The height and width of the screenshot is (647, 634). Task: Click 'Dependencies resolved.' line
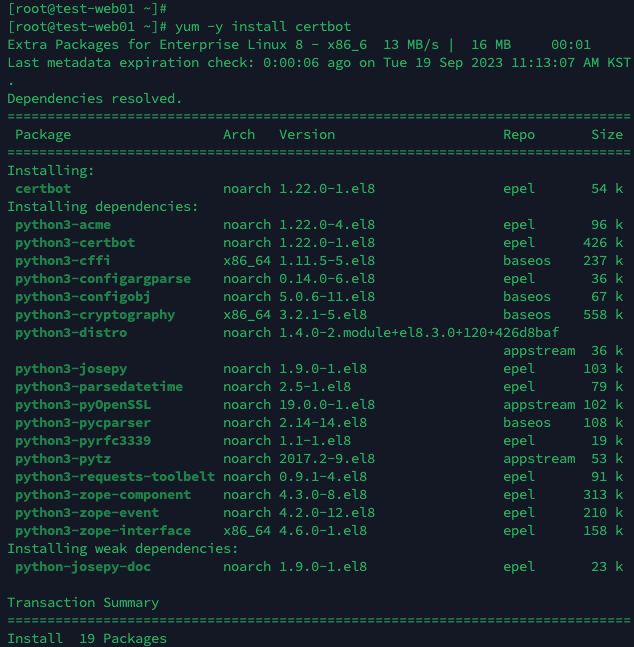[95, 99]
